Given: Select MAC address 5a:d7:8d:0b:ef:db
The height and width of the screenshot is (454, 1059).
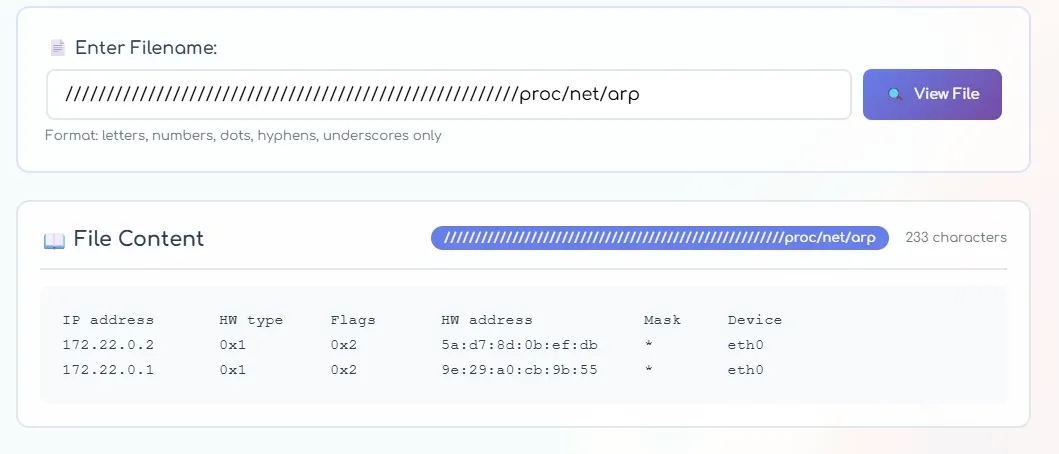Looking at the screenshot, I should [x=519, y=345].
